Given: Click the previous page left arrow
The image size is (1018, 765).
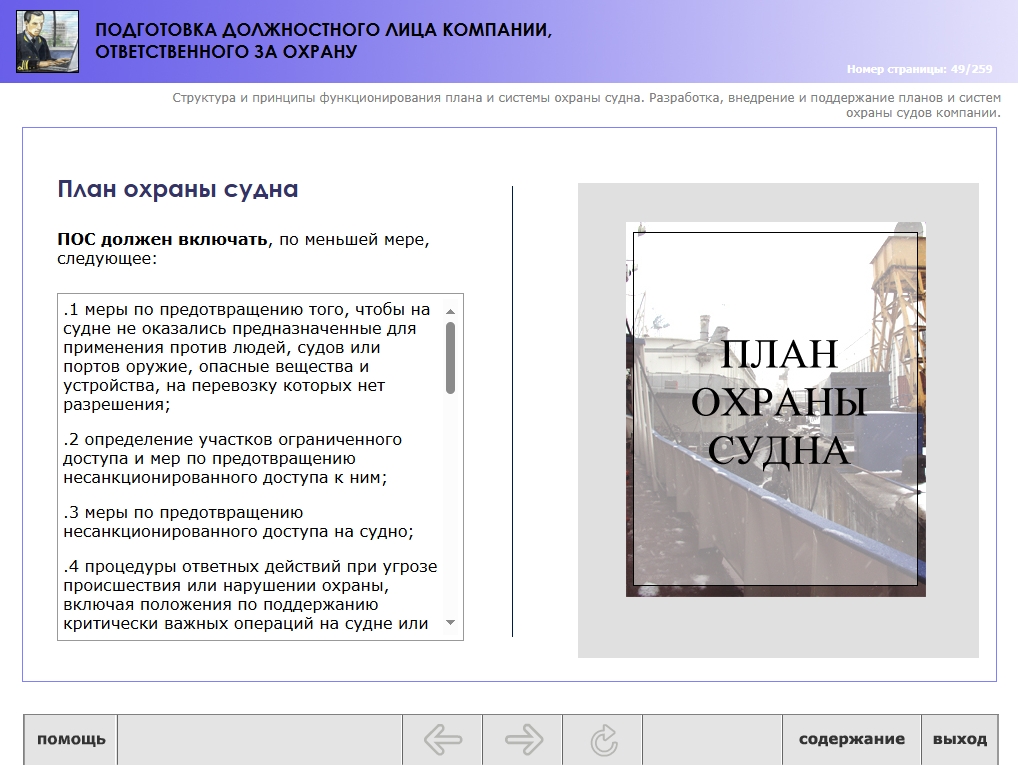Looking at the screenshot, I should 442,740.
